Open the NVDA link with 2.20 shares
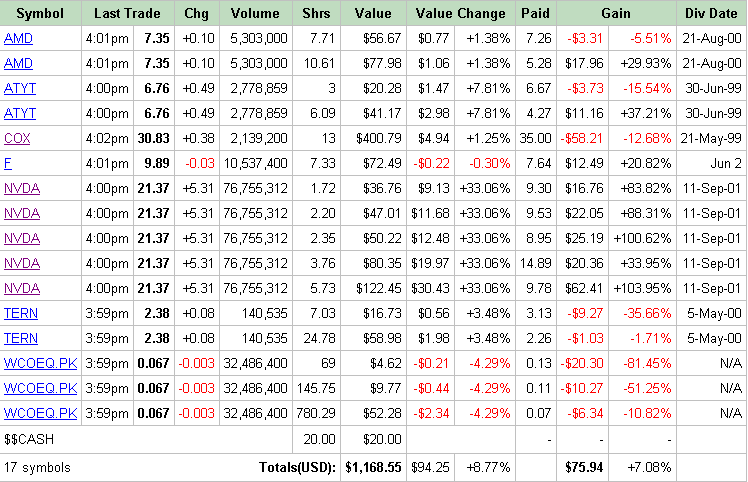Screen dimensions: 748x482 22,213
